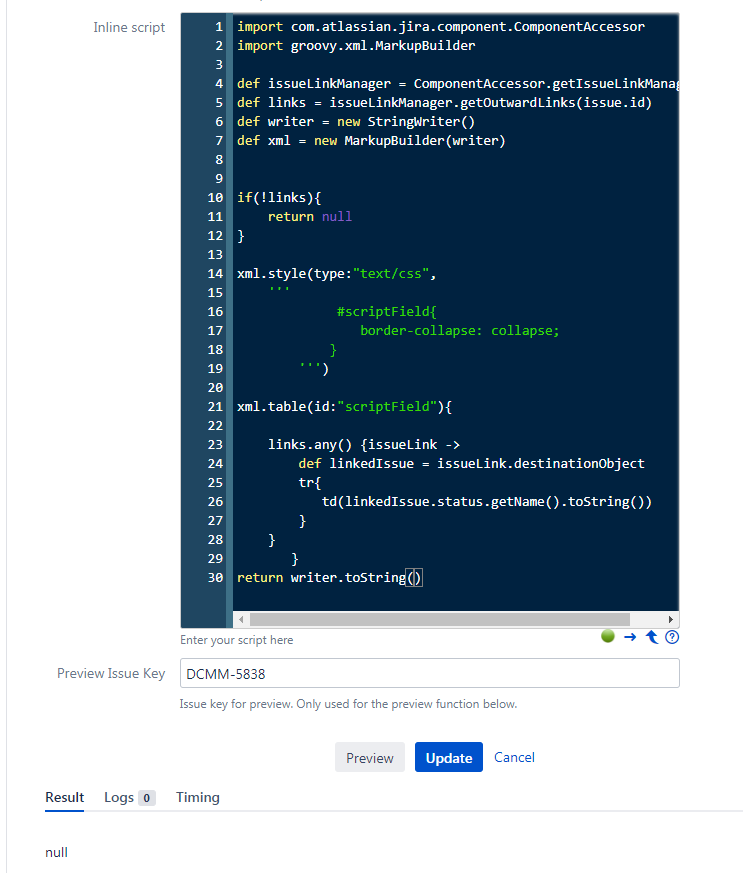Click line number 30 in the gutter

215,577
